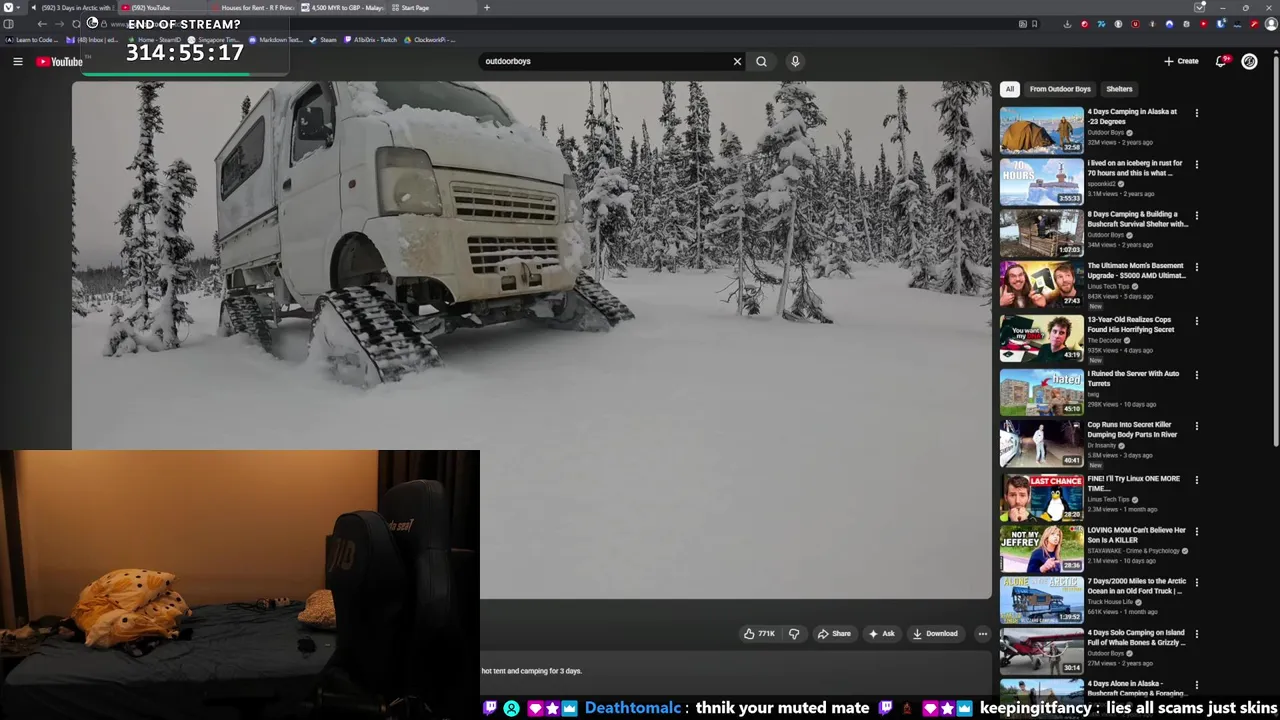
Task: Dislike the video with the thumbs-down button
Action: (794, 633)
